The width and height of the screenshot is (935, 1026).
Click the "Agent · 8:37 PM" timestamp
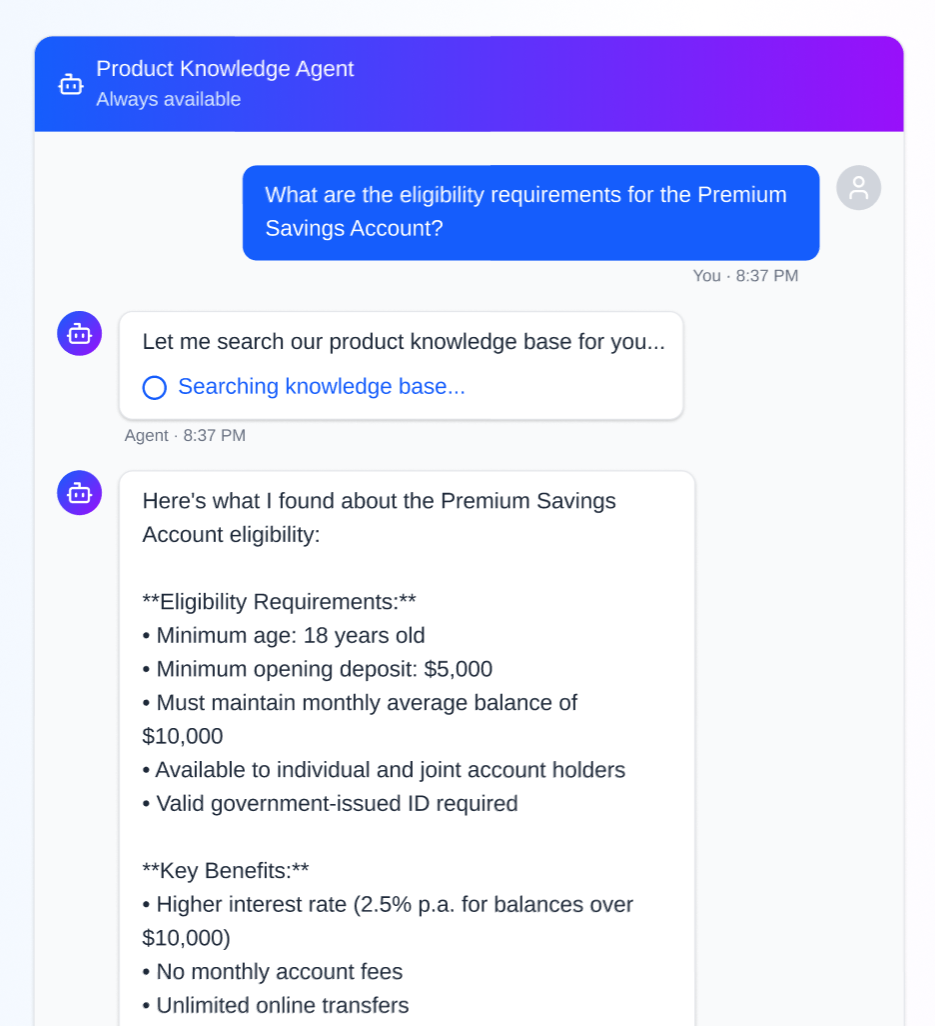coord(185,436)
